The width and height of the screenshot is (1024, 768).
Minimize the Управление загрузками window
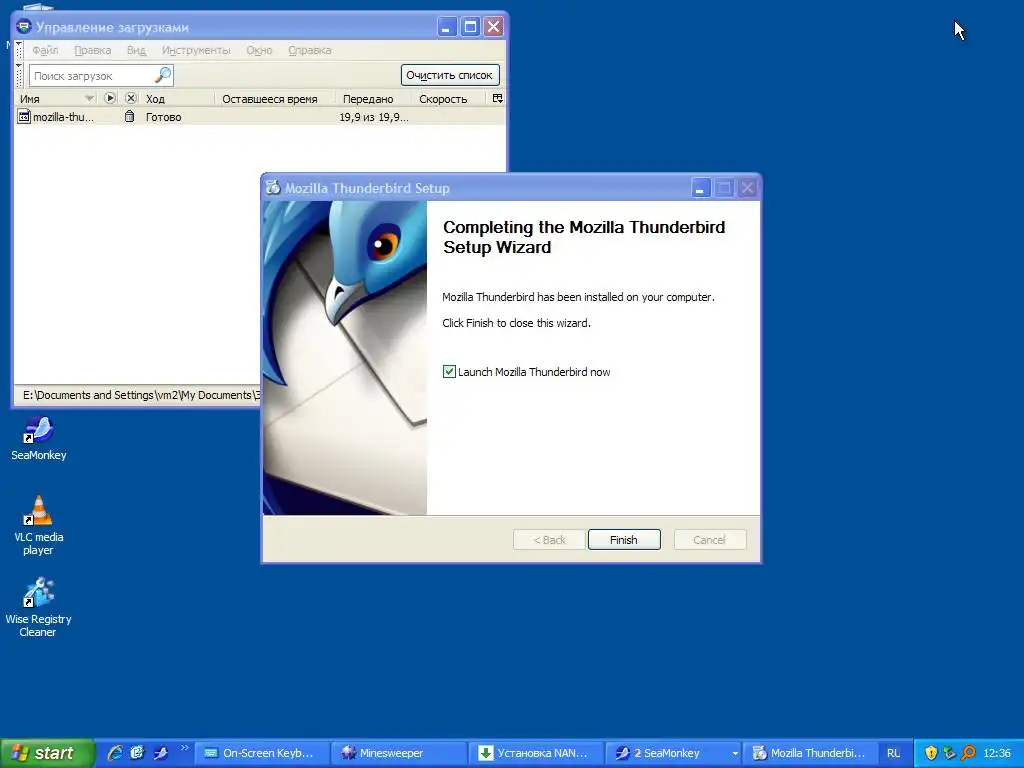(x=447, y=27)
